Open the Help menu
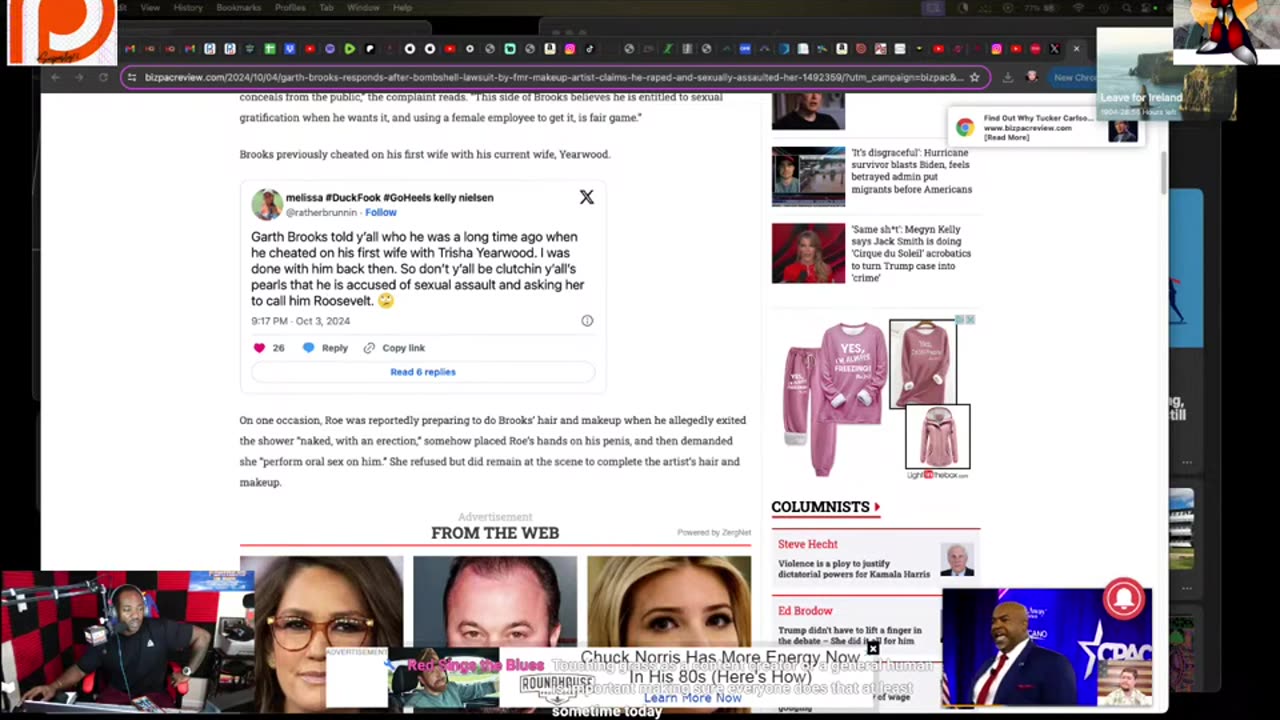This screenshot has width=1280, height=720. point(402,8)
